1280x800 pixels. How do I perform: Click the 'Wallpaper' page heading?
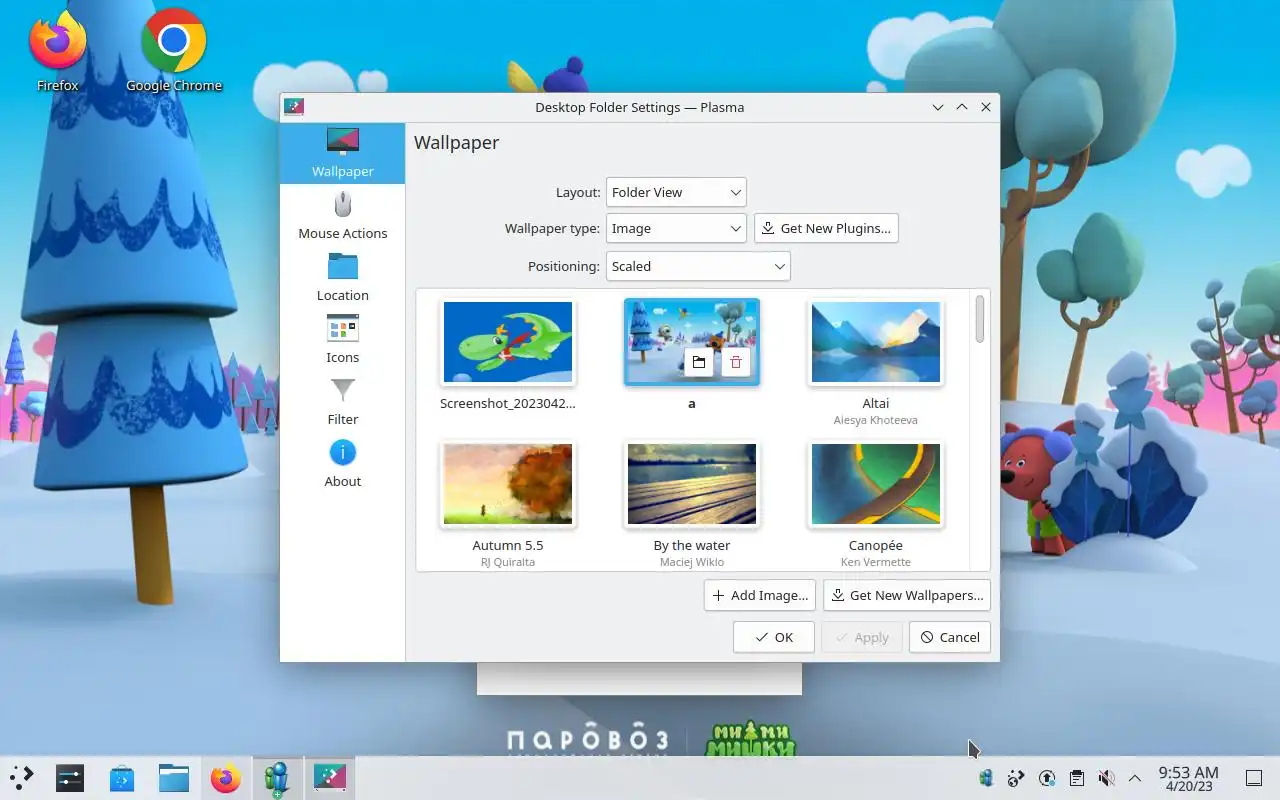pyautogui.click(x=457, y=142)
